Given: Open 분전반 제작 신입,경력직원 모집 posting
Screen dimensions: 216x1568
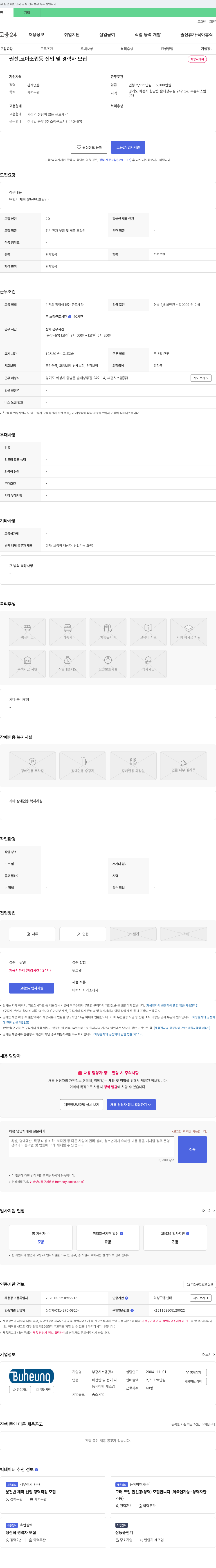Looking at the screenshot, I should tap(30, 1492).
